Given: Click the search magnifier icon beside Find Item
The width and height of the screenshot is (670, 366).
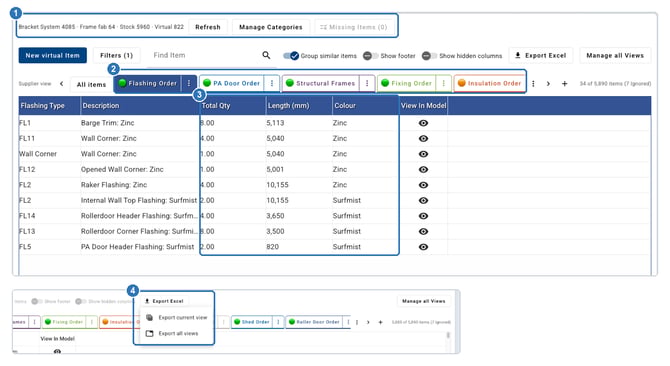Looking at the screenshot, I should pyautogui.click(x=266, y=55).
